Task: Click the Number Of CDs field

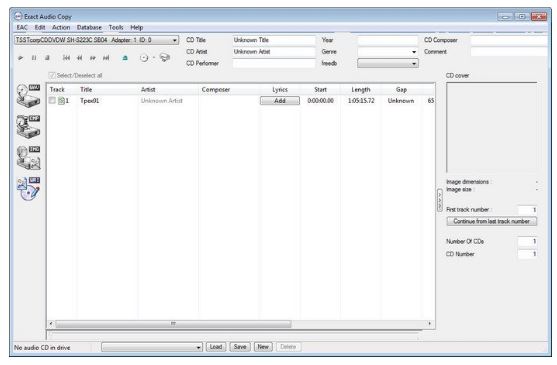Action: coord(527,241)
